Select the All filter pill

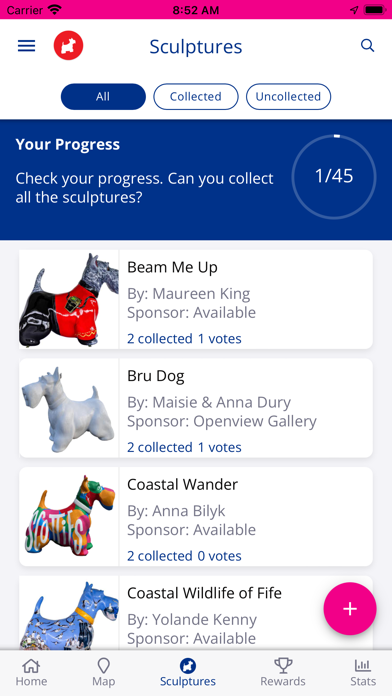pyautogui.click(x=103, y=96)
